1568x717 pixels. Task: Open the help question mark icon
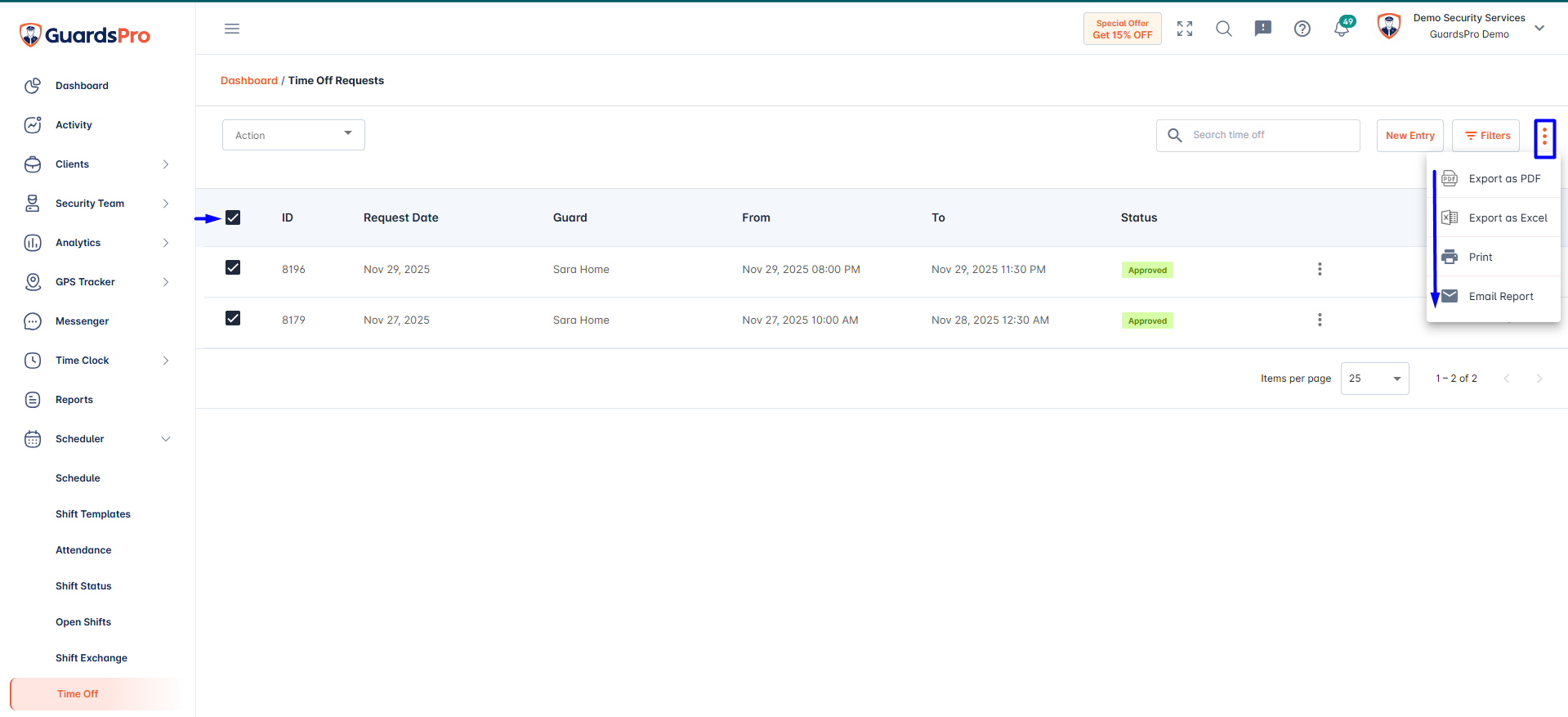point(1302,29)
